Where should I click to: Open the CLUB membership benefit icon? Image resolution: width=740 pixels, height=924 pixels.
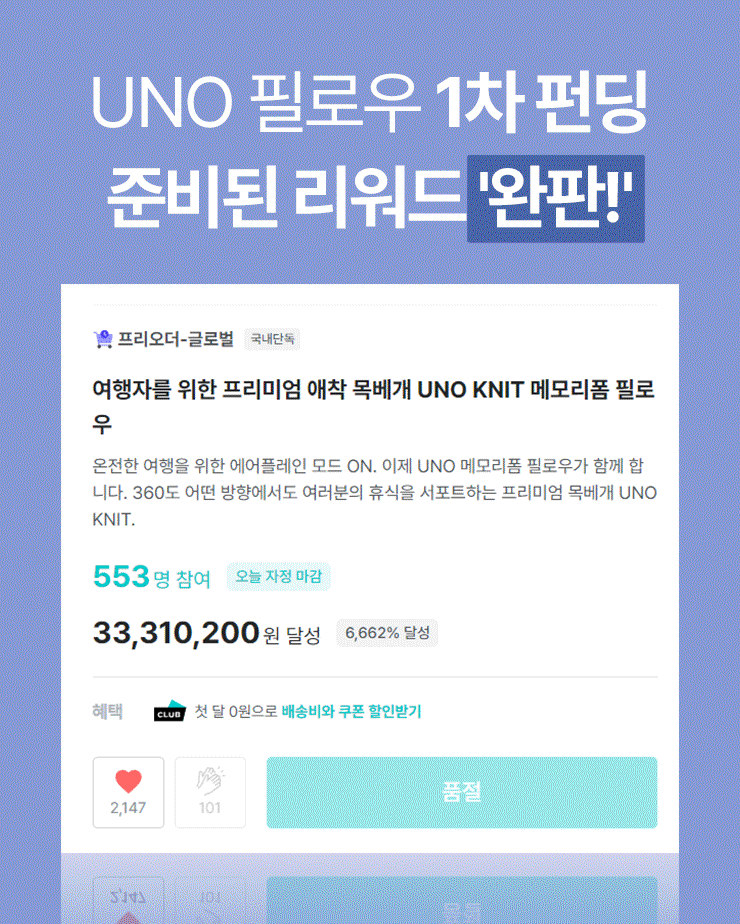point(170,712)
